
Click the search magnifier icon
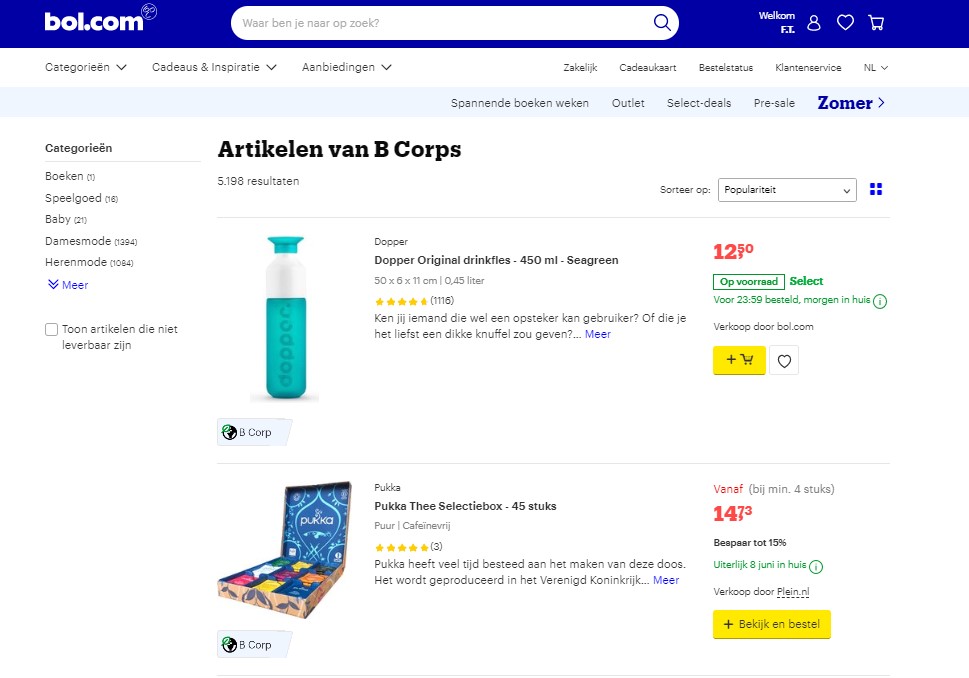661,22
